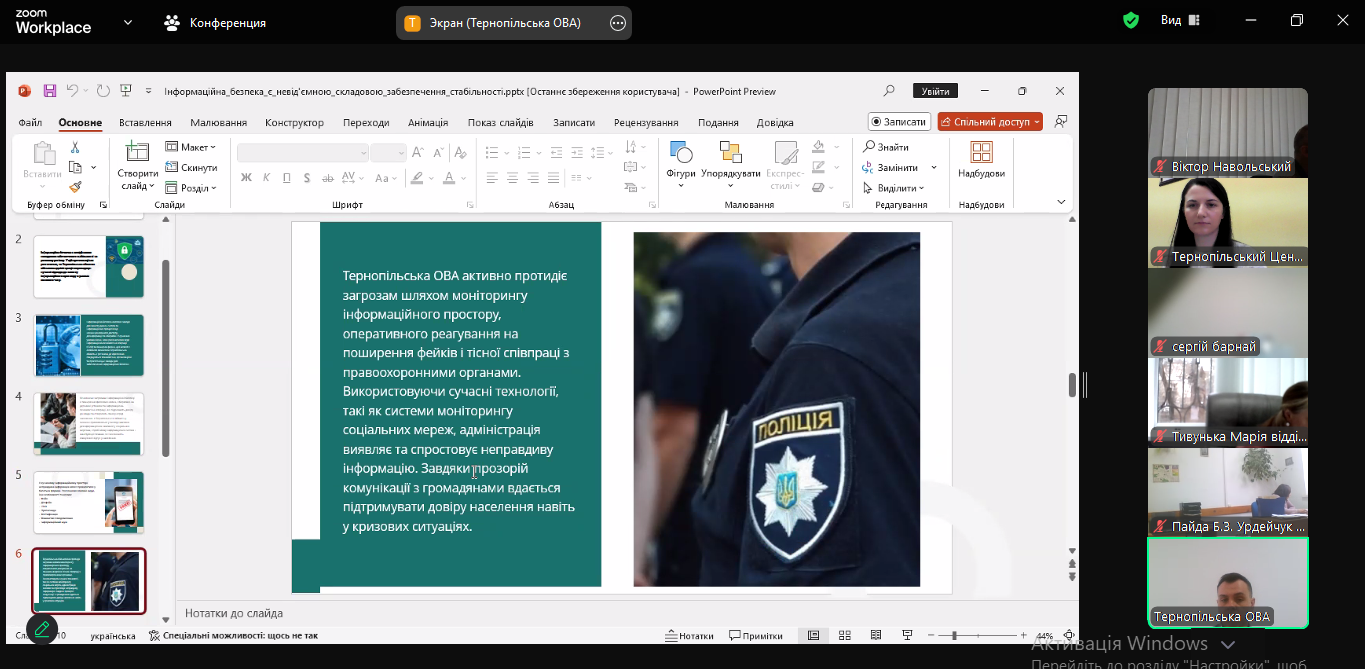Image resolution: width=1365 pixels, height=669 pixels.
Task: Click the accessibility status Спеціальні можливості
Action: (233, 636)
